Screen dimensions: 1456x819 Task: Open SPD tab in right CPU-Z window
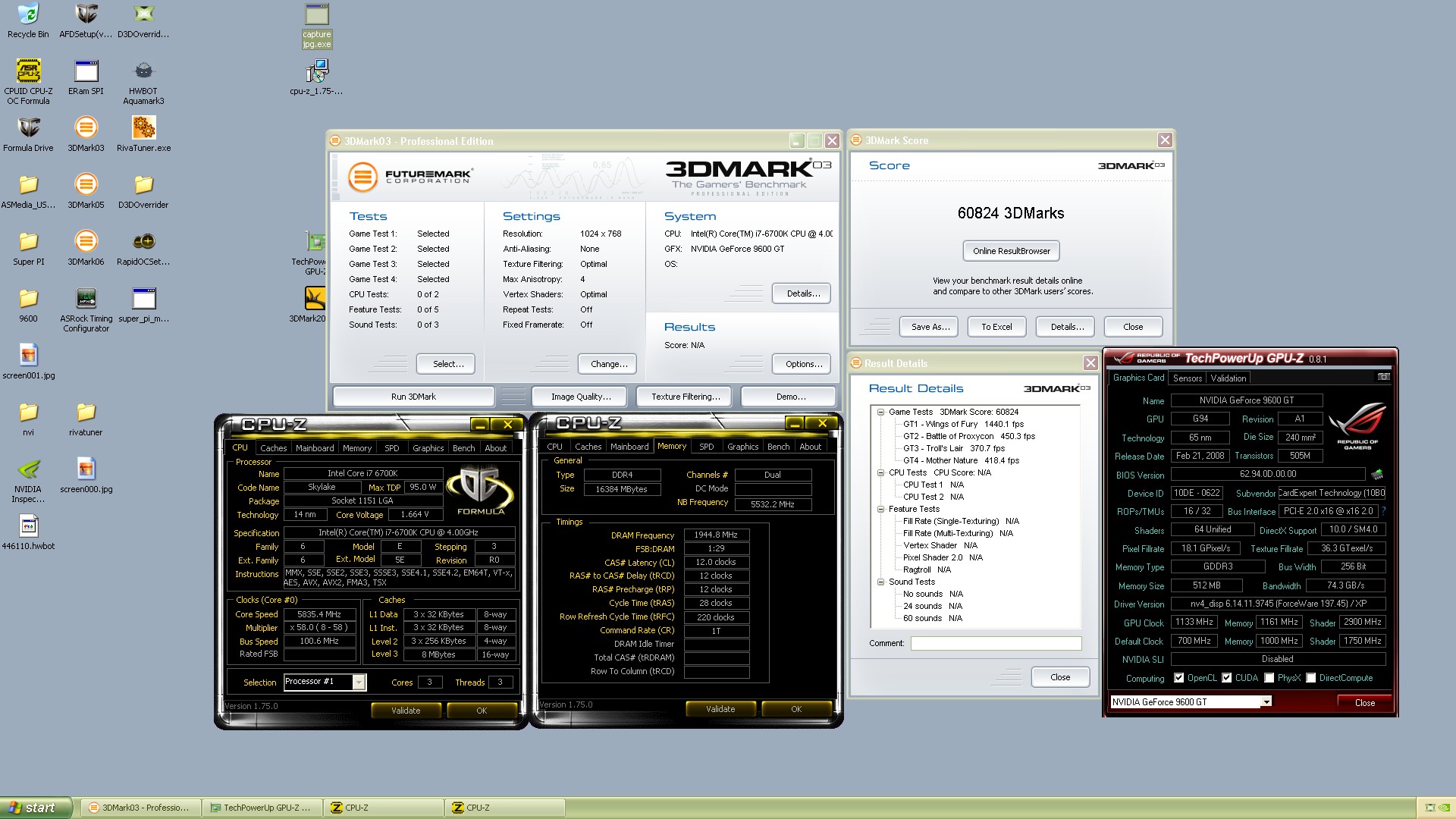tap(706, 447)
